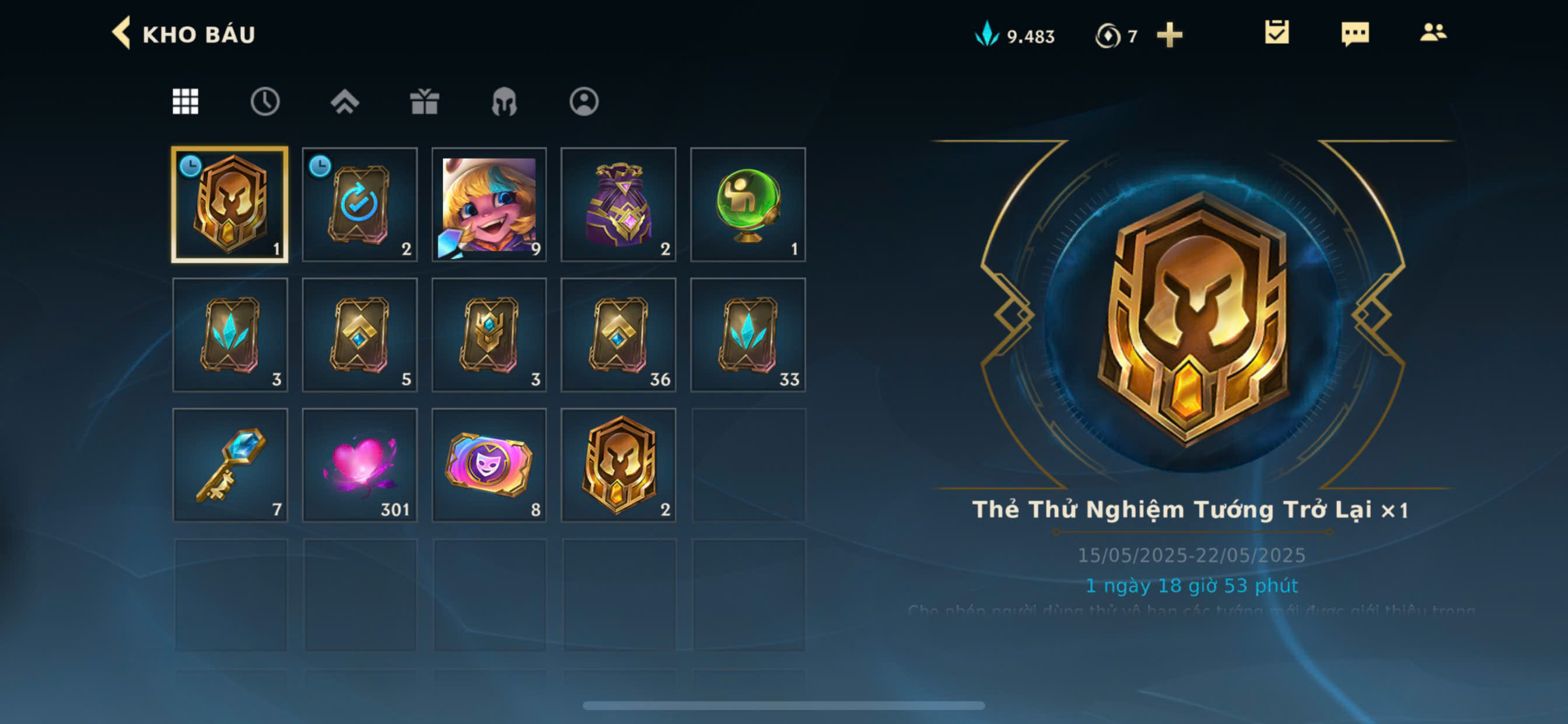The image size is (1568, 724).
Task: Open the missions checklist icon
Action: pos(1276,32)
